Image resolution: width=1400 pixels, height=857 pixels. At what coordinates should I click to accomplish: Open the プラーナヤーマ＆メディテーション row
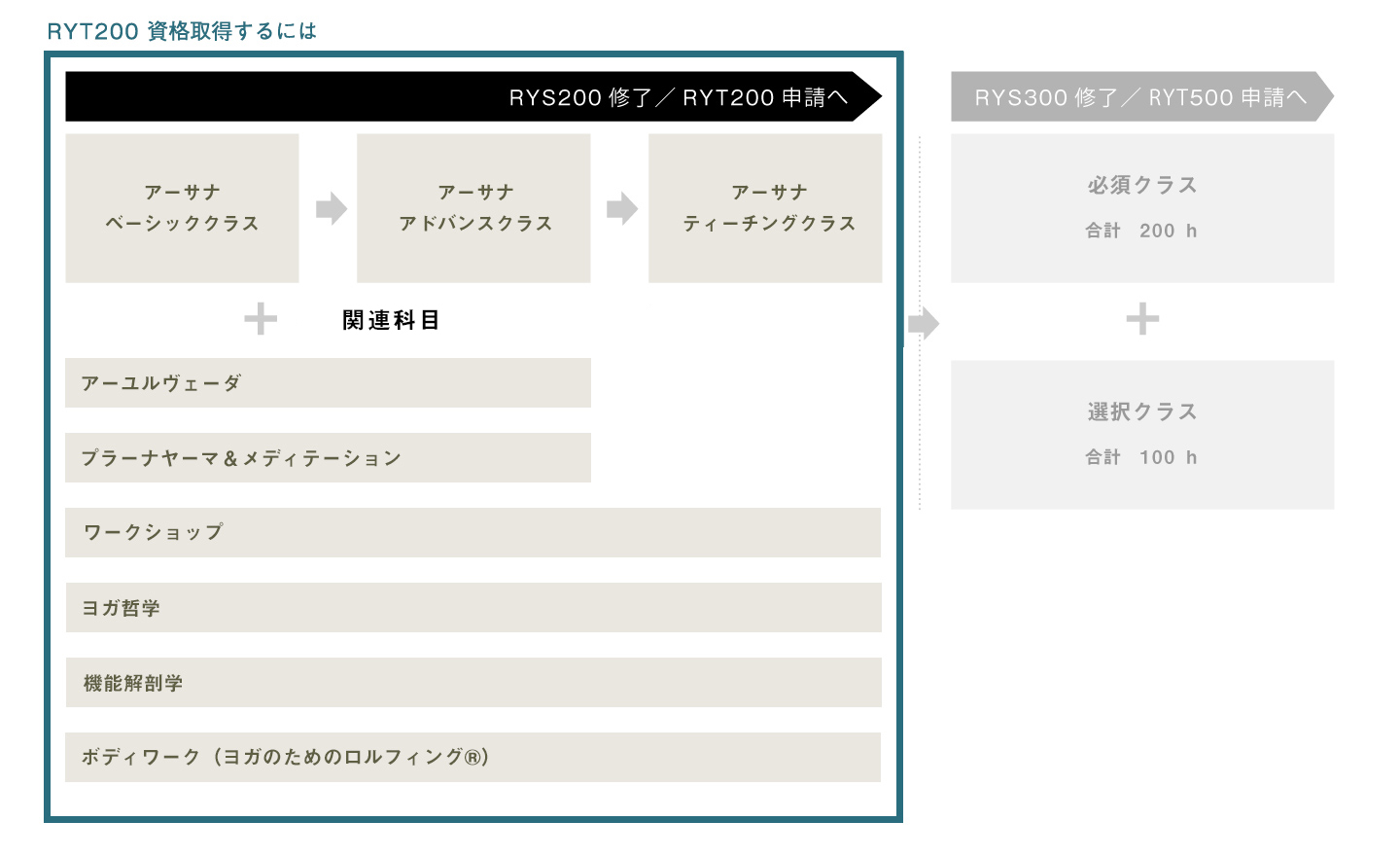(328, 458)
